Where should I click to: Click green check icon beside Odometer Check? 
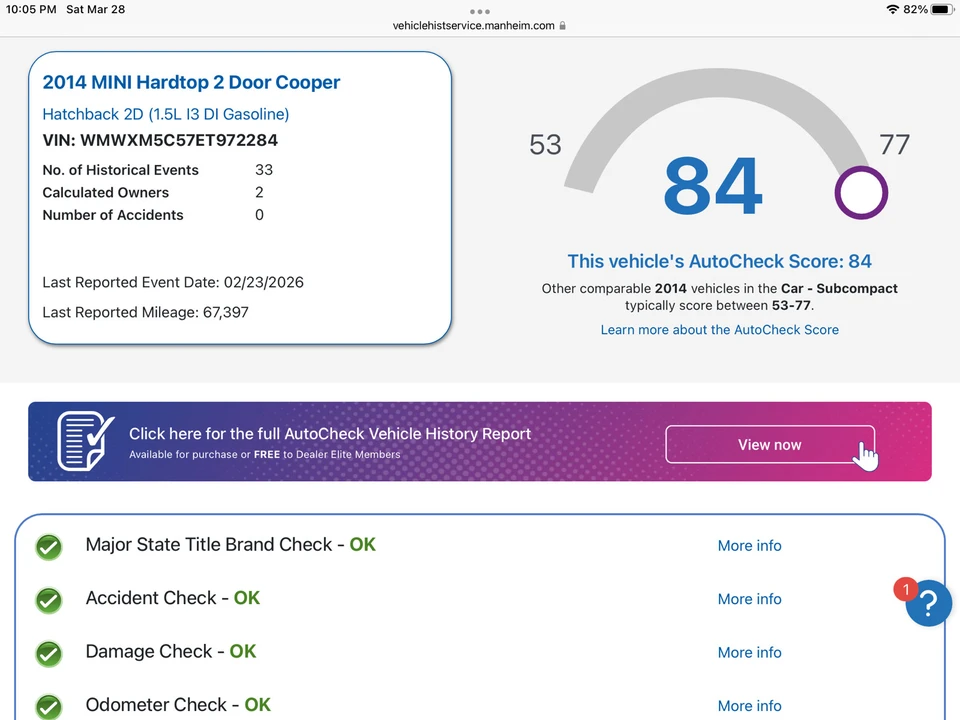(48, 707)
